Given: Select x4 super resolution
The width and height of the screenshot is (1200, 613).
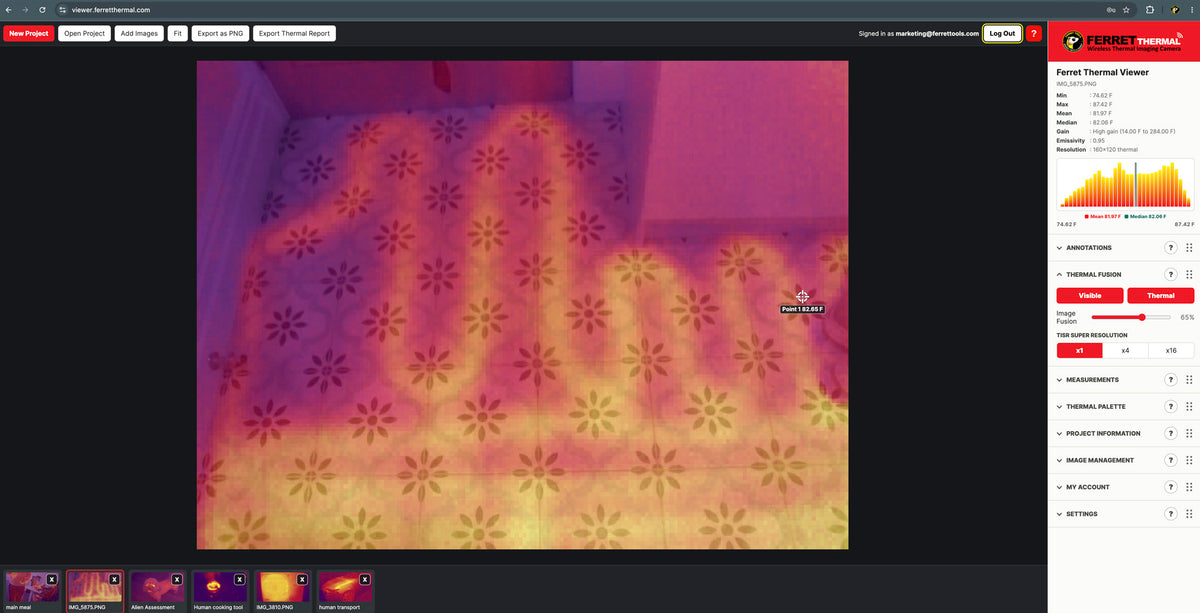Looking at the screenshot, I should point(1125,350).
